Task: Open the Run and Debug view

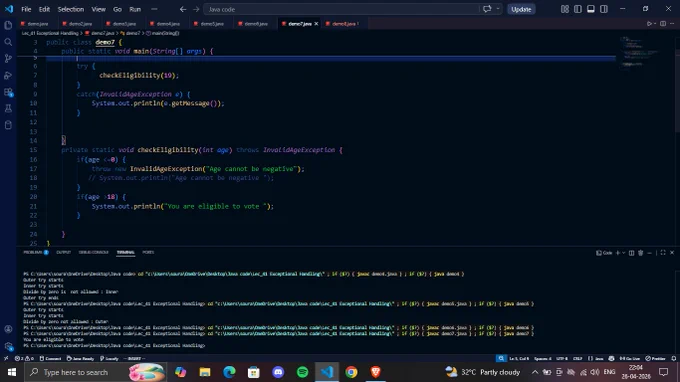Action: click(8, 75)
